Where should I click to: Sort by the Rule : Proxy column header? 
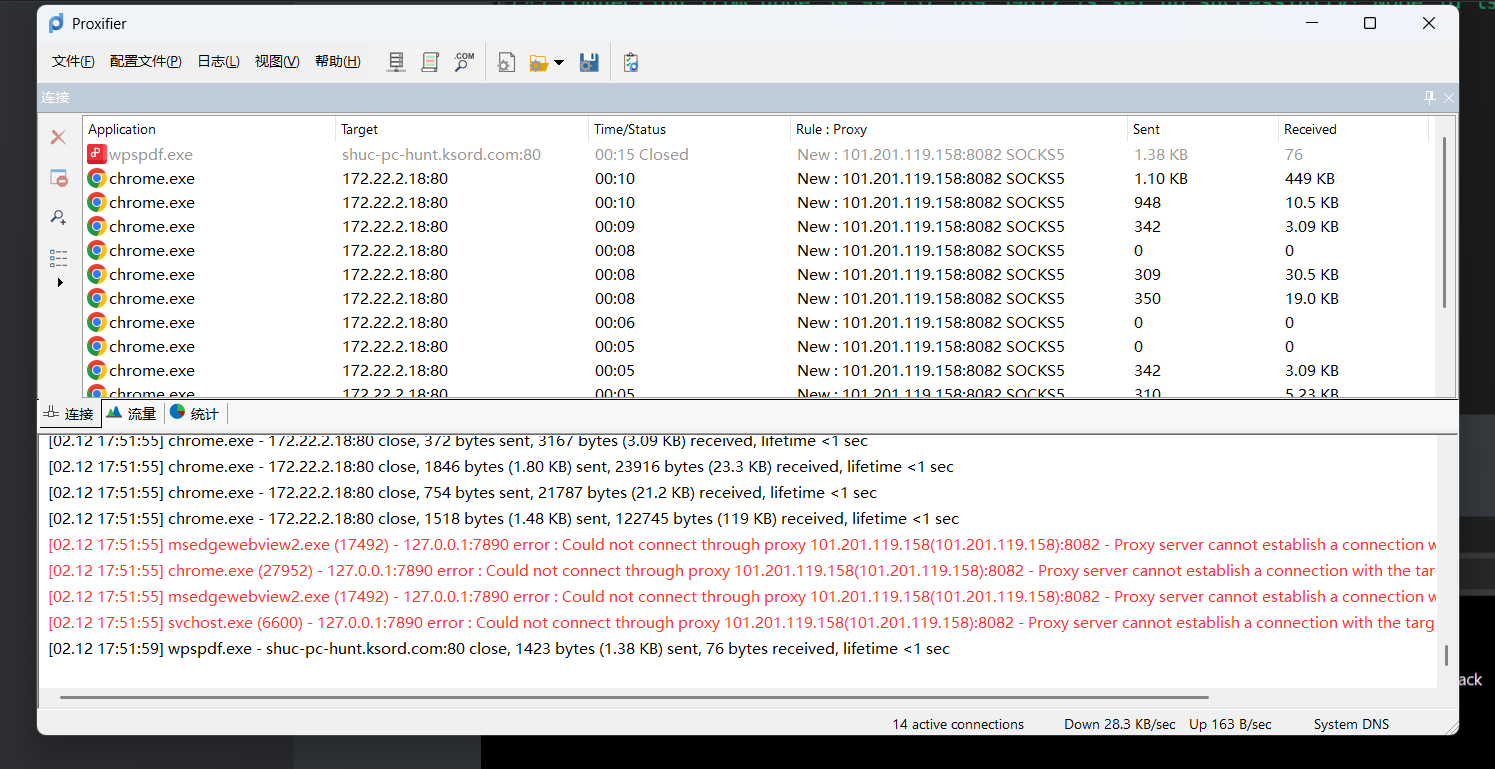point(959,129)
